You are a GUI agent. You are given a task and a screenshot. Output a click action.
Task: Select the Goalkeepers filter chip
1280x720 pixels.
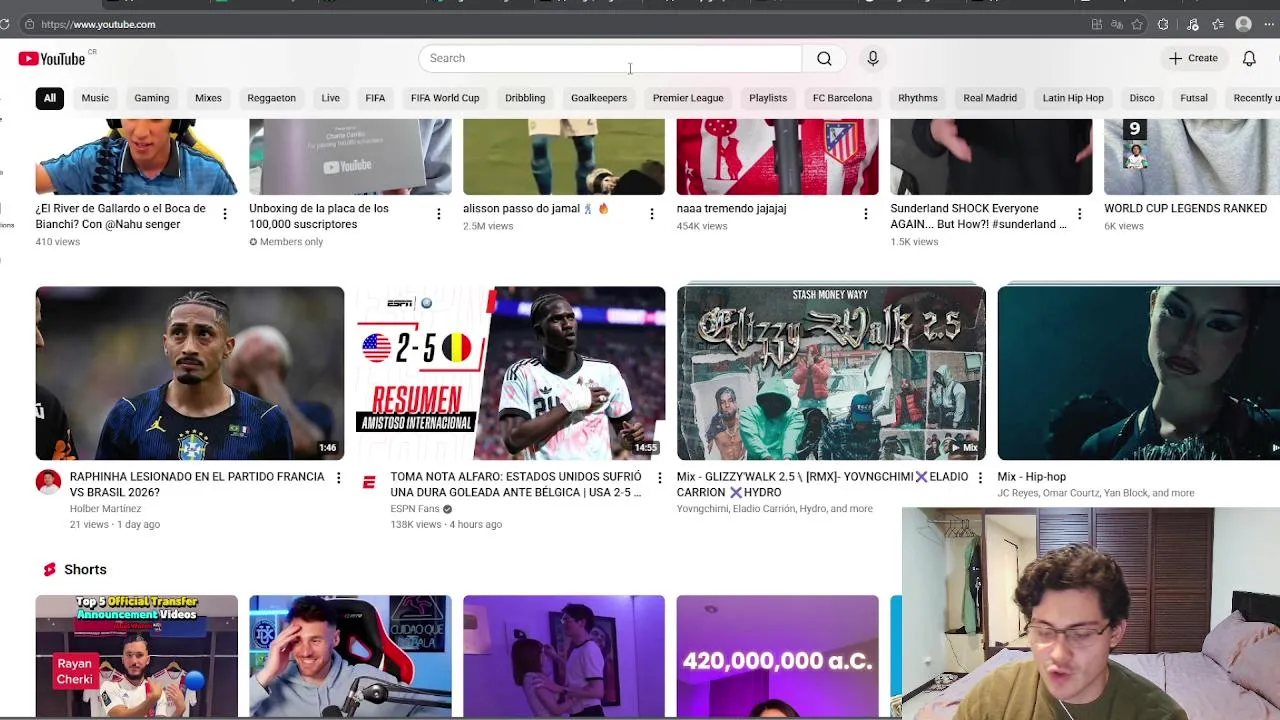point(599,98)
